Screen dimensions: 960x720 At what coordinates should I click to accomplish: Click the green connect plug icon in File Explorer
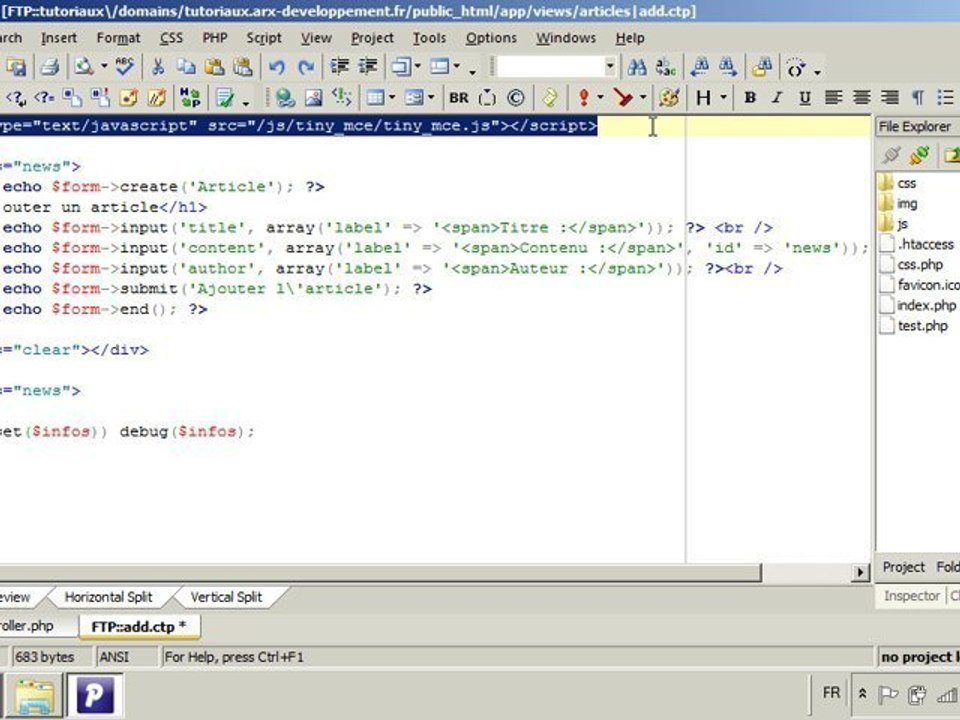tap(919, 155)
